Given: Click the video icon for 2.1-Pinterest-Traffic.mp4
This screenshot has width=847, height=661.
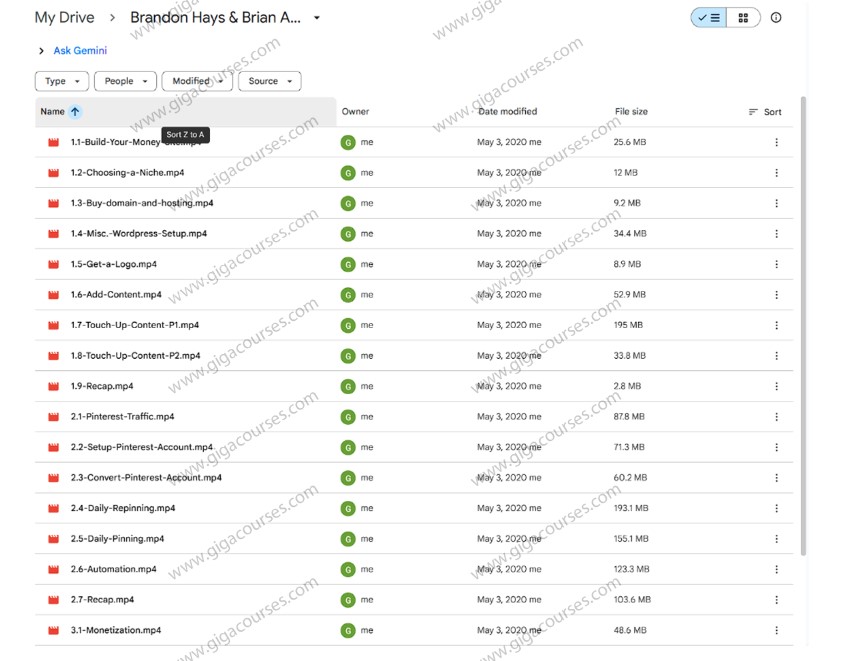Looking at the screenshot, I should click(54, 417).
